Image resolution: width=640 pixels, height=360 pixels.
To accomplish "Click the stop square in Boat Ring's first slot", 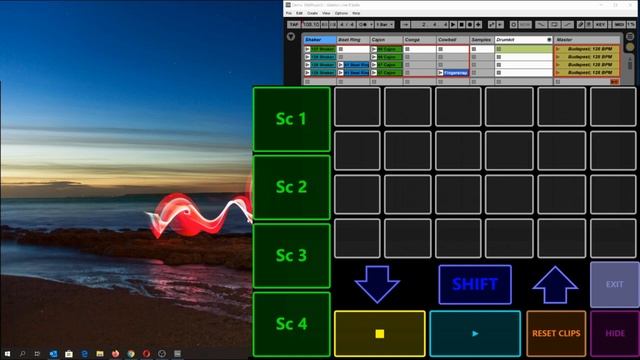I will [341, 49].
